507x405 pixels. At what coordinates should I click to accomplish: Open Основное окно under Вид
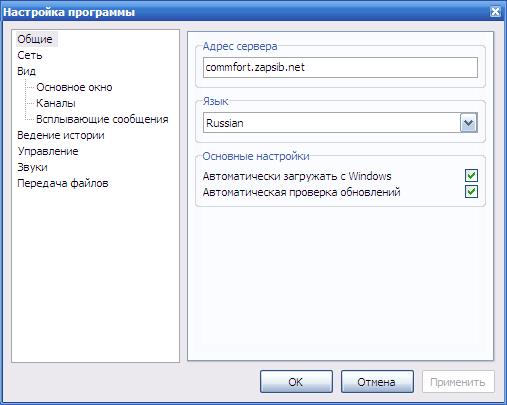point(74,87)
